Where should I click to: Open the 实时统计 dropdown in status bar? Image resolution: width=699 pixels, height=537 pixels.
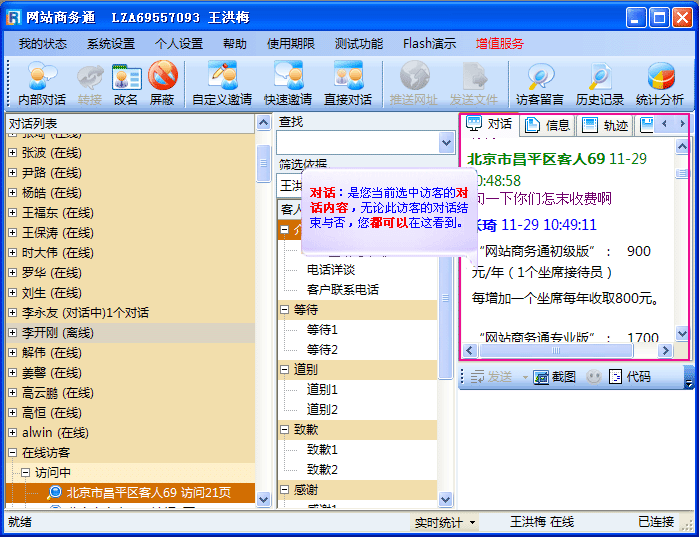pos(445,522)
